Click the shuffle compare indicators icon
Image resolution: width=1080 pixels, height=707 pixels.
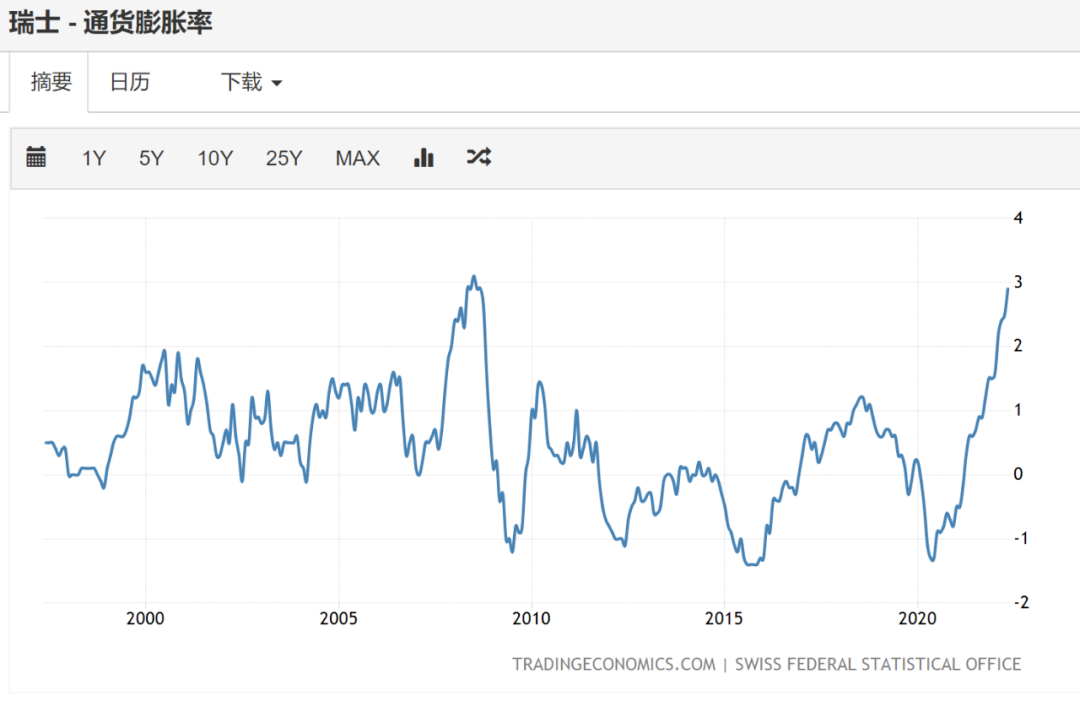479,157
